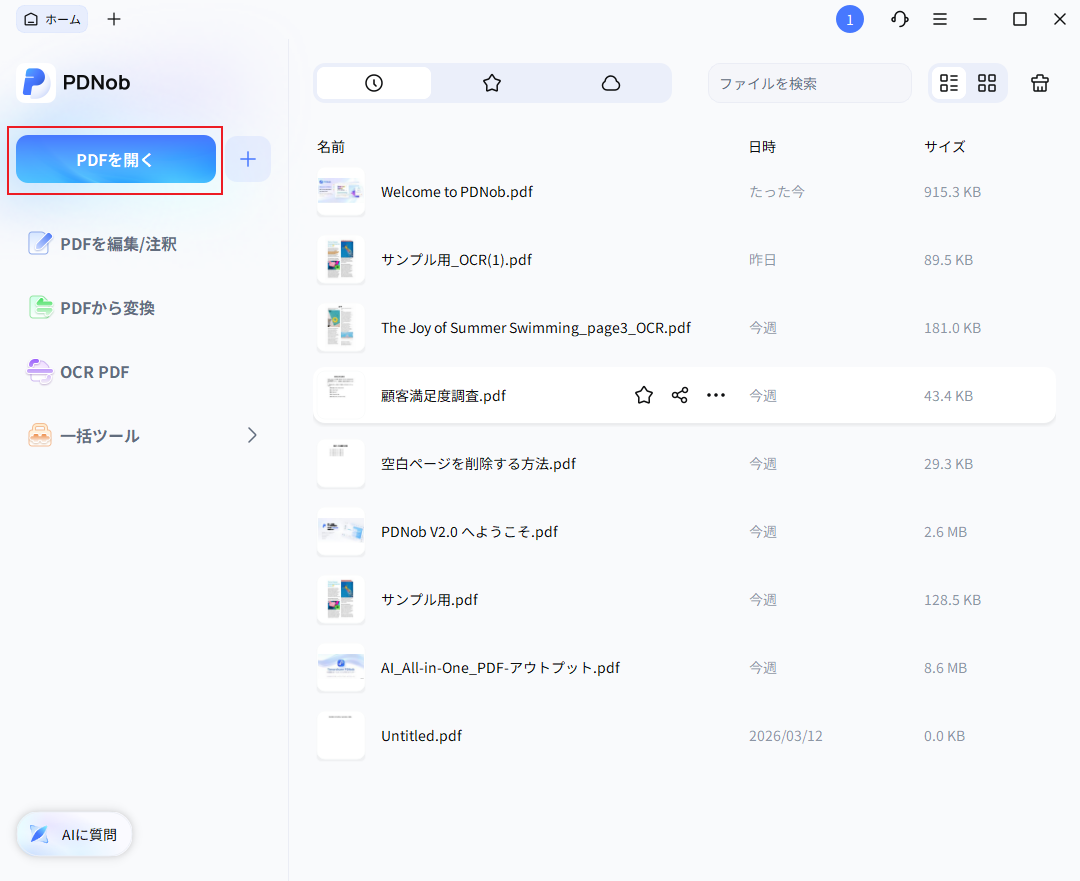Open PDNob V2.0 へようこそ.pdf
Image resolution: width=1080 pixels, height=881 pixels.
coord(470,531)
